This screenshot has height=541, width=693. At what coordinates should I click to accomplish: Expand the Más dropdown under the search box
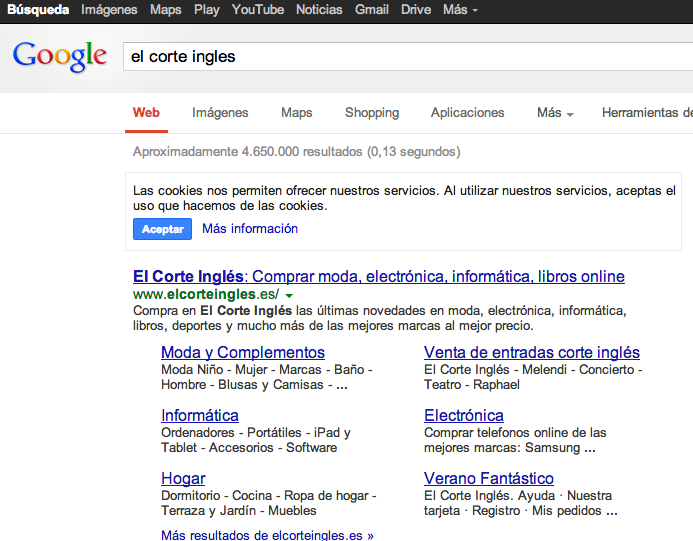[x=555, y=113]
